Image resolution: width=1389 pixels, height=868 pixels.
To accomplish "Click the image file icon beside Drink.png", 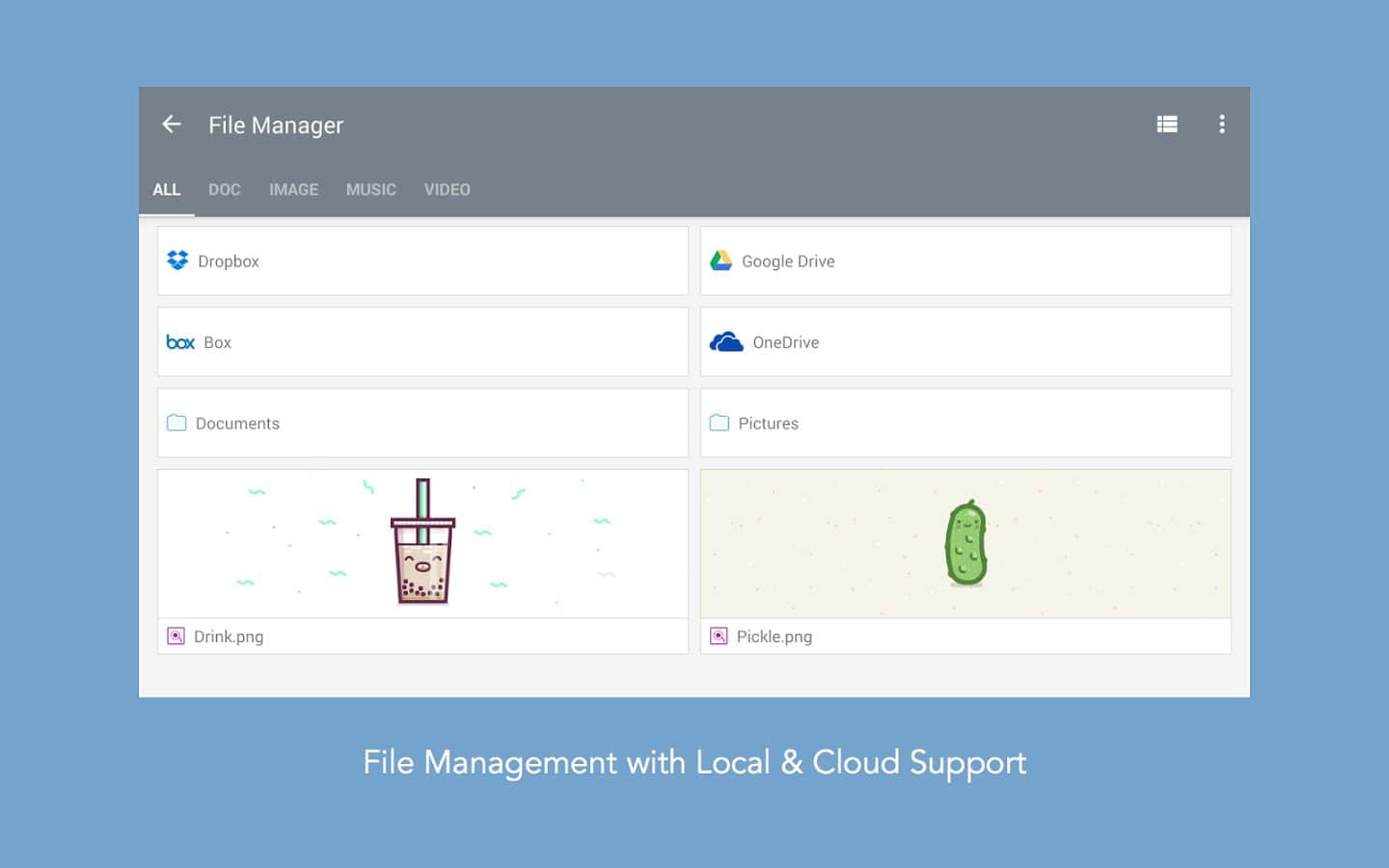I will point(176,637).
